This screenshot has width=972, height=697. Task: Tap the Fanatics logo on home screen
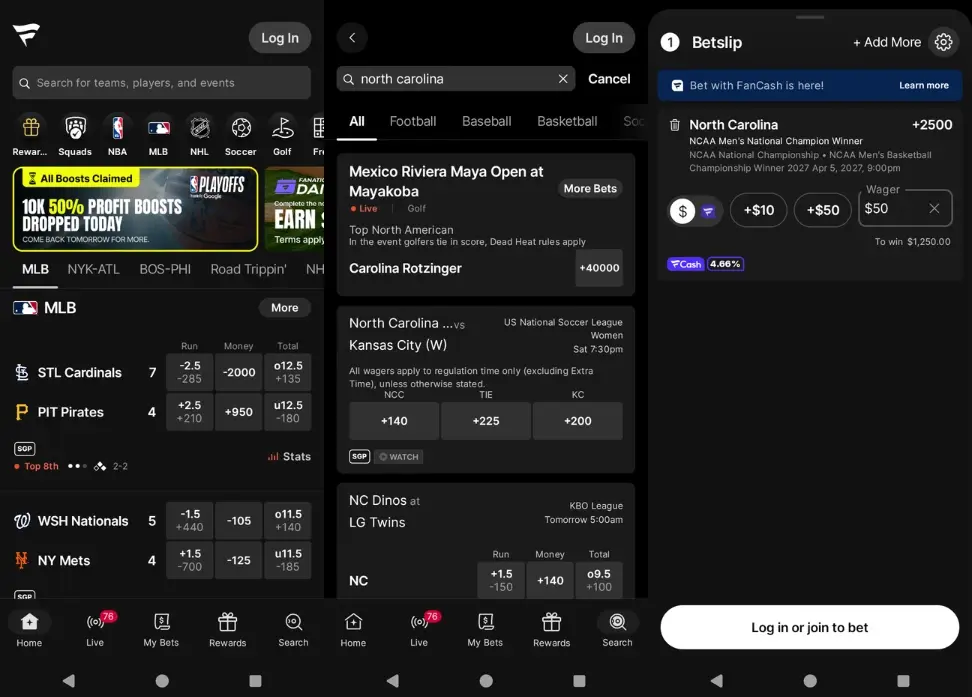click(x=26, y=35)
